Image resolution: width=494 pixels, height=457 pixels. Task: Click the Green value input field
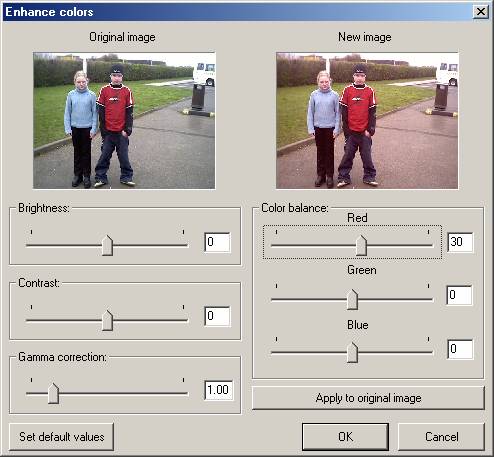pos(460,295)
